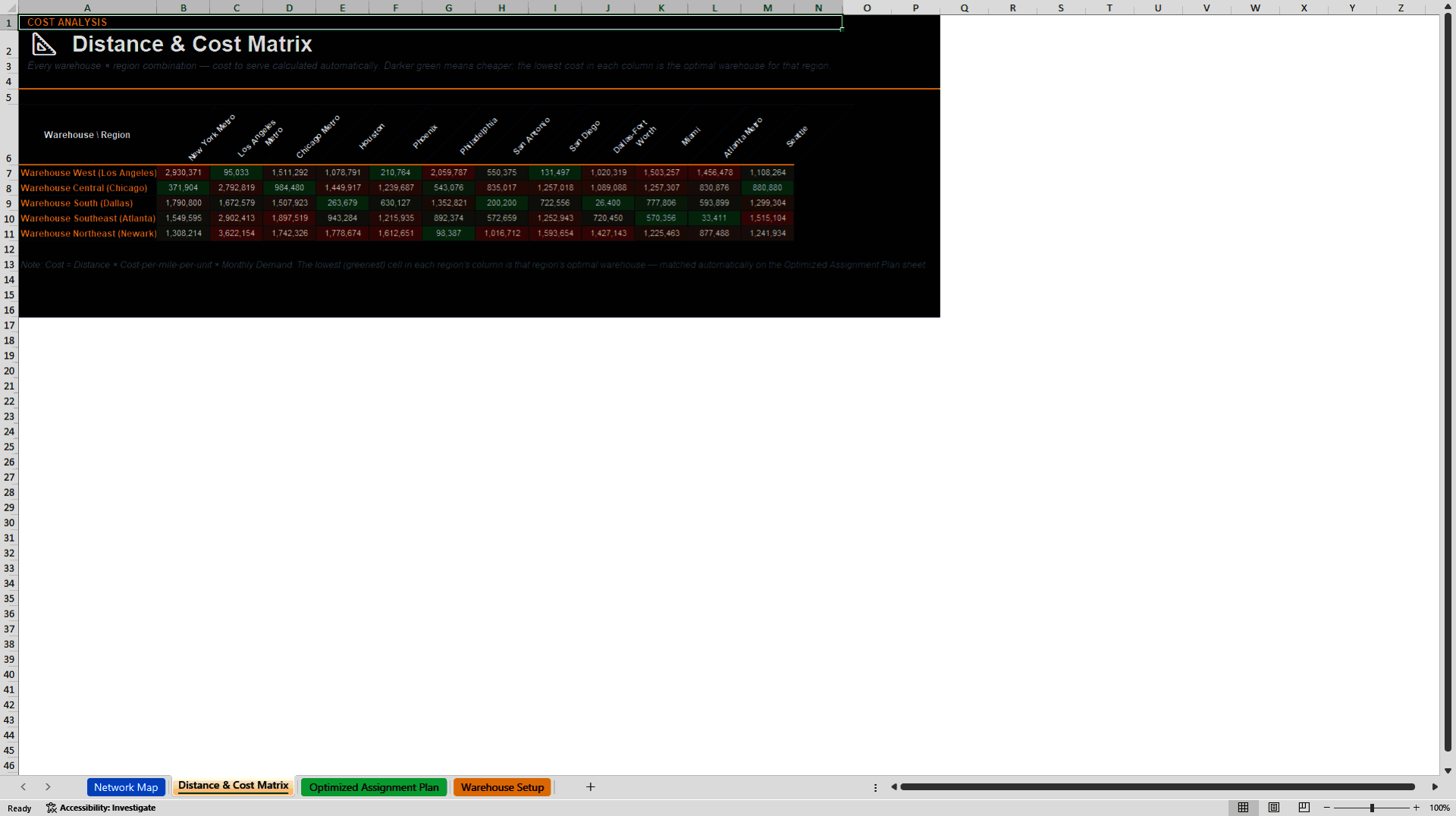Click cell with value 2,930,371

pos(184,173)
